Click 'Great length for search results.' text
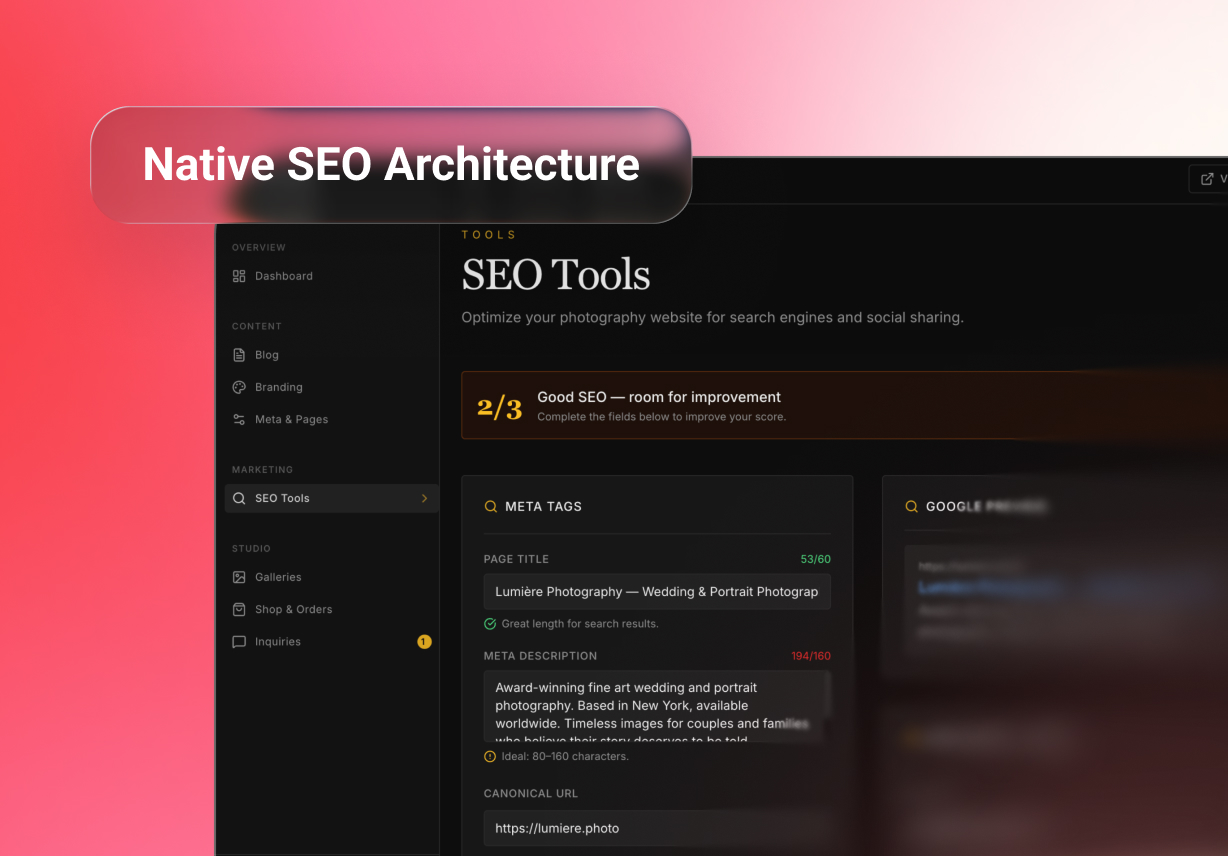The width and height of the screenshot is (1228, 856). [580, 624]
